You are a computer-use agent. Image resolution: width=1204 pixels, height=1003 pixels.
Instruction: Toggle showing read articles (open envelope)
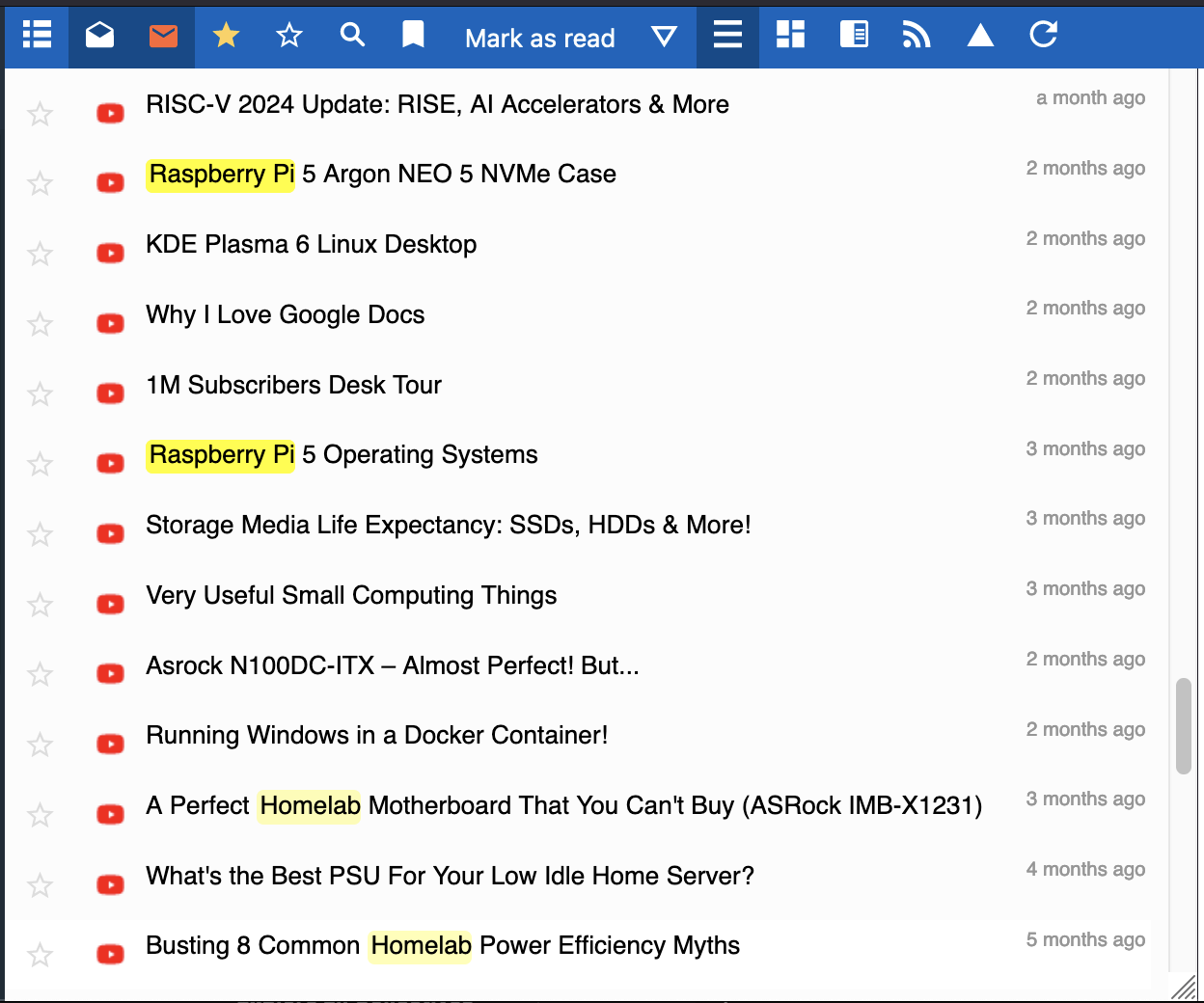click(100, 36)
